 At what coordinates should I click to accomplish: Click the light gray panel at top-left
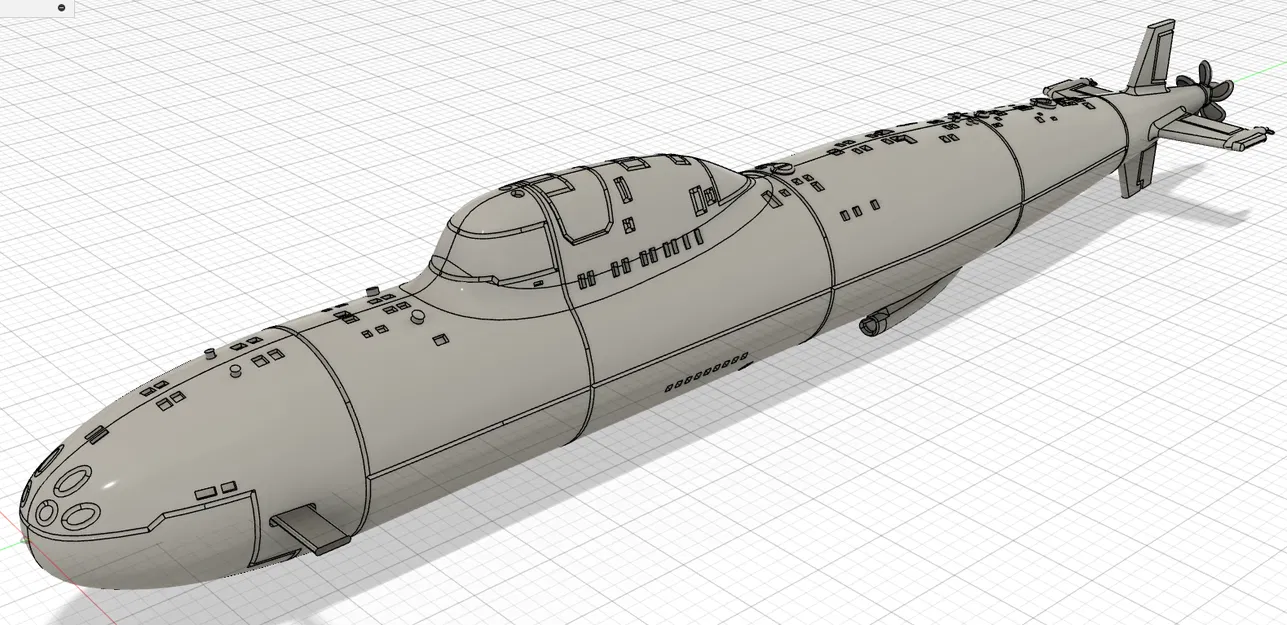[x=30, y=10]
